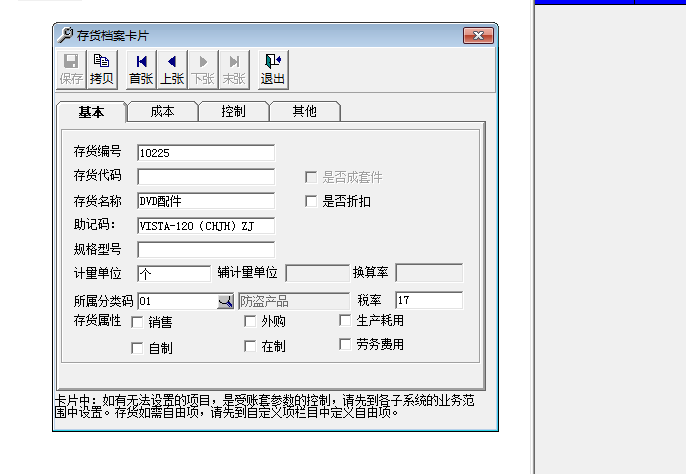Click the 存货编号 field showing 10225

point(206,153)
